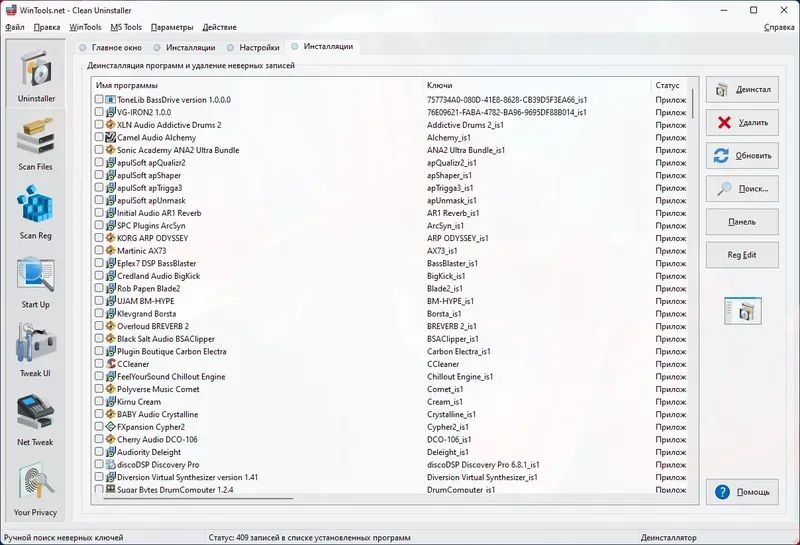The height and width of the screenshot is (545, 800).
Task: Open the Параметры menu
Action: click(x=172, y=27)
